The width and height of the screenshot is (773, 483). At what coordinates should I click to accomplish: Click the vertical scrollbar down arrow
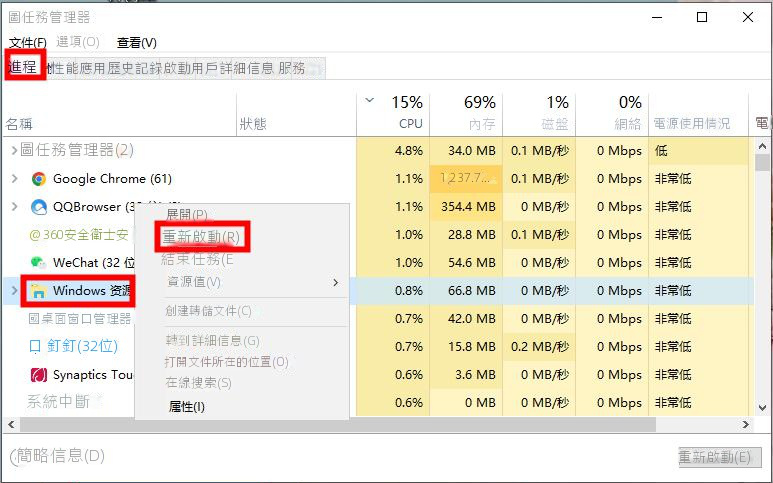point(762,408)
